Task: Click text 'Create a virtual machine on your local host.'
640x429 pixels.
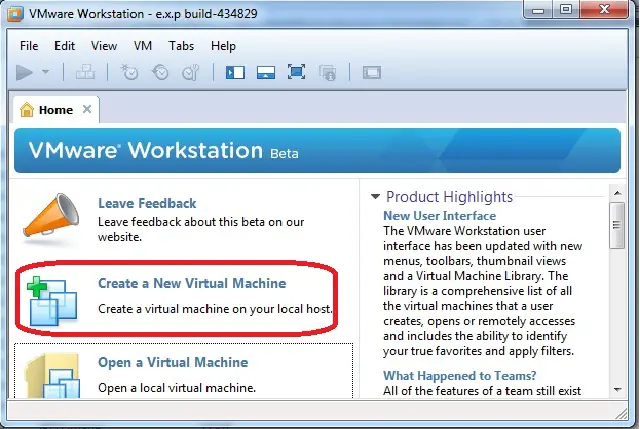Action: (x=215, y=309)
